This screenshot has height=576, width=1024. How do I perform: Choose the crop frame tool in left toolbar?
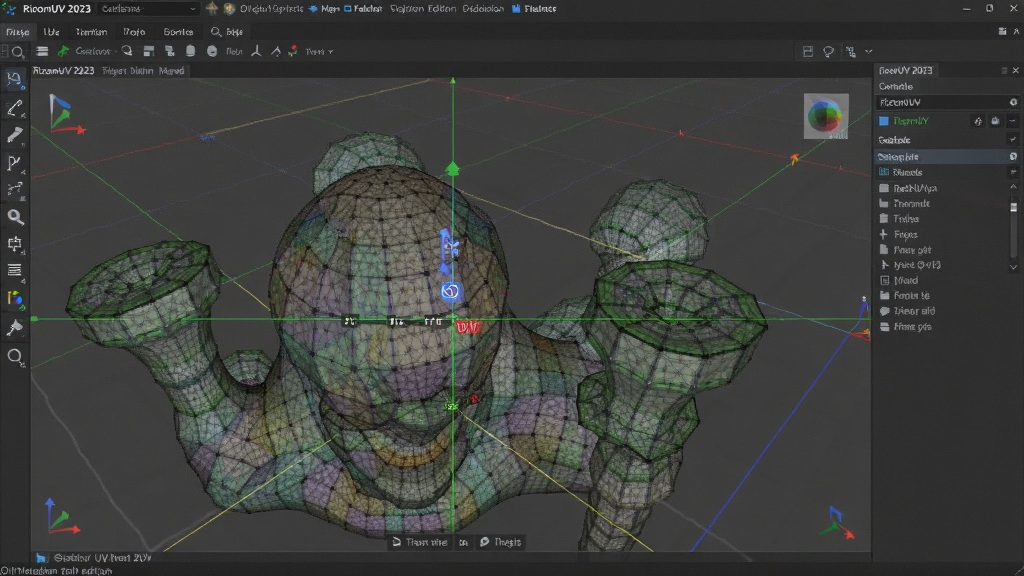[x=14, y=244]
